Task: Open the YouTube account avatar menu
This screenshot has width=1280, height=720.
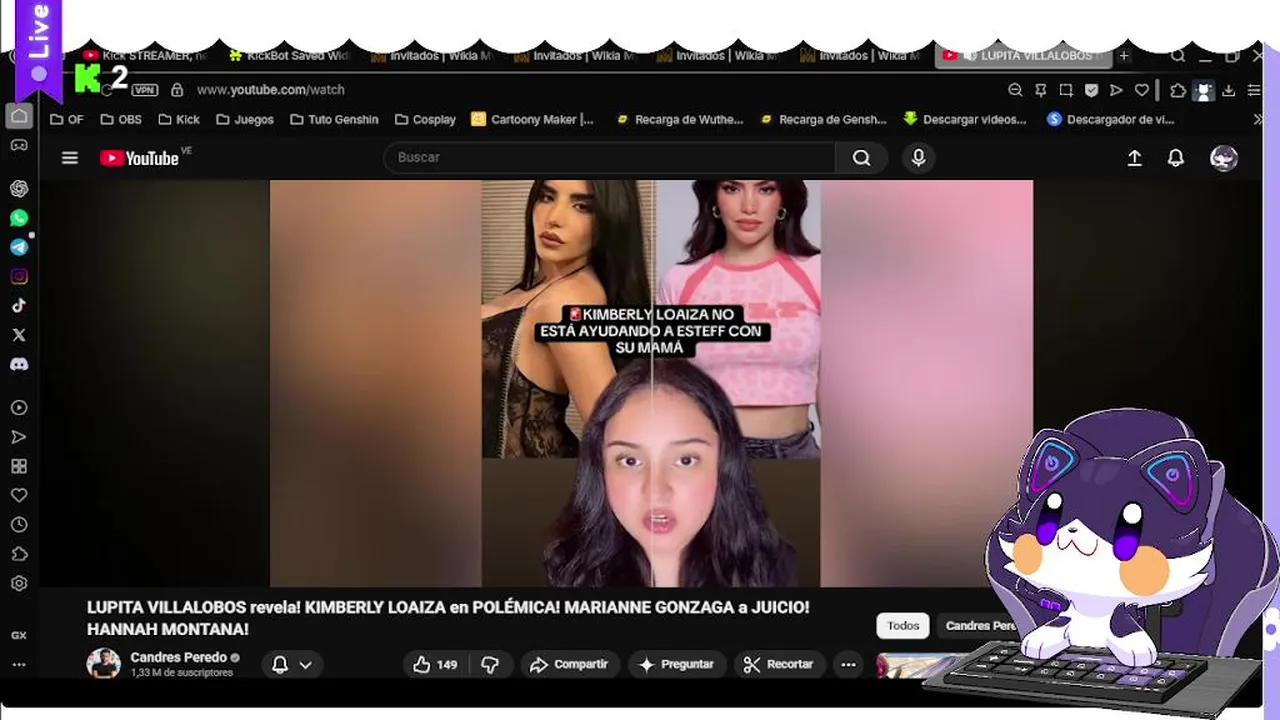Action: (1224, 158)
